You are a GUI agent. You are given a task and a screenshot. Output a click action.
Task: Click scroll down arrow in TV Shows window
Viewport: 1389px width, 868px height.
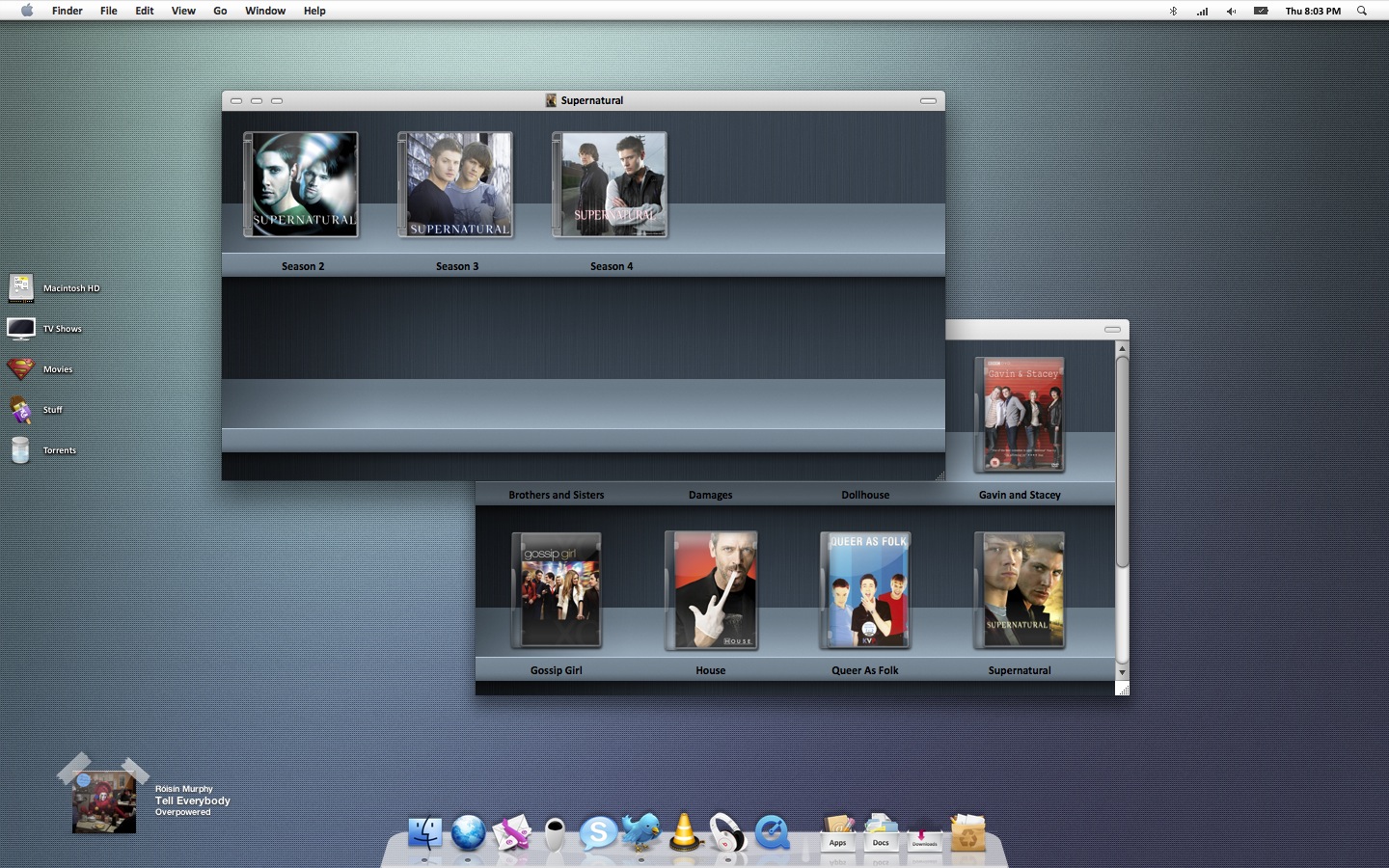[1122, 672]
